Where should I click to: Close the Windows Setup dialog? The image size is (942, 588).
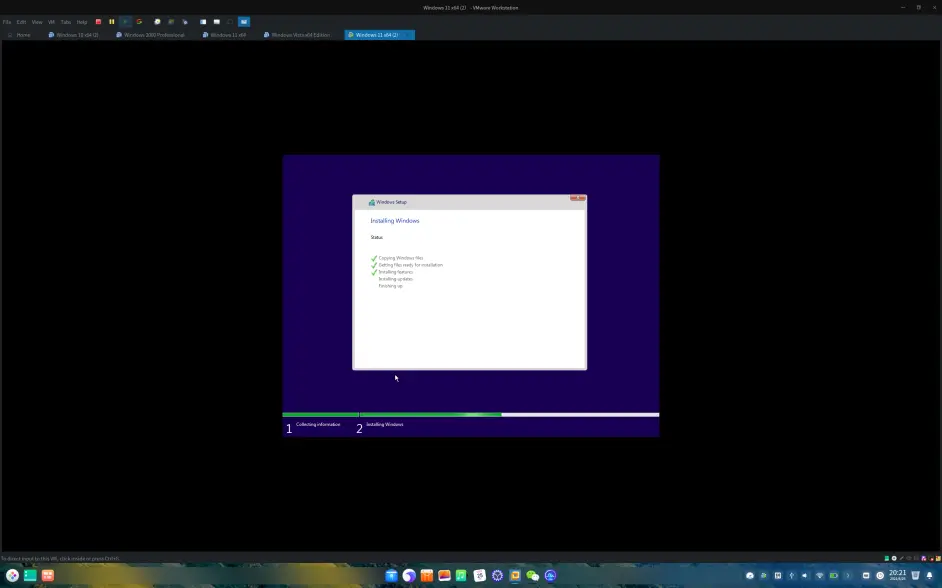pyautogui.click(x=578, y=198)
